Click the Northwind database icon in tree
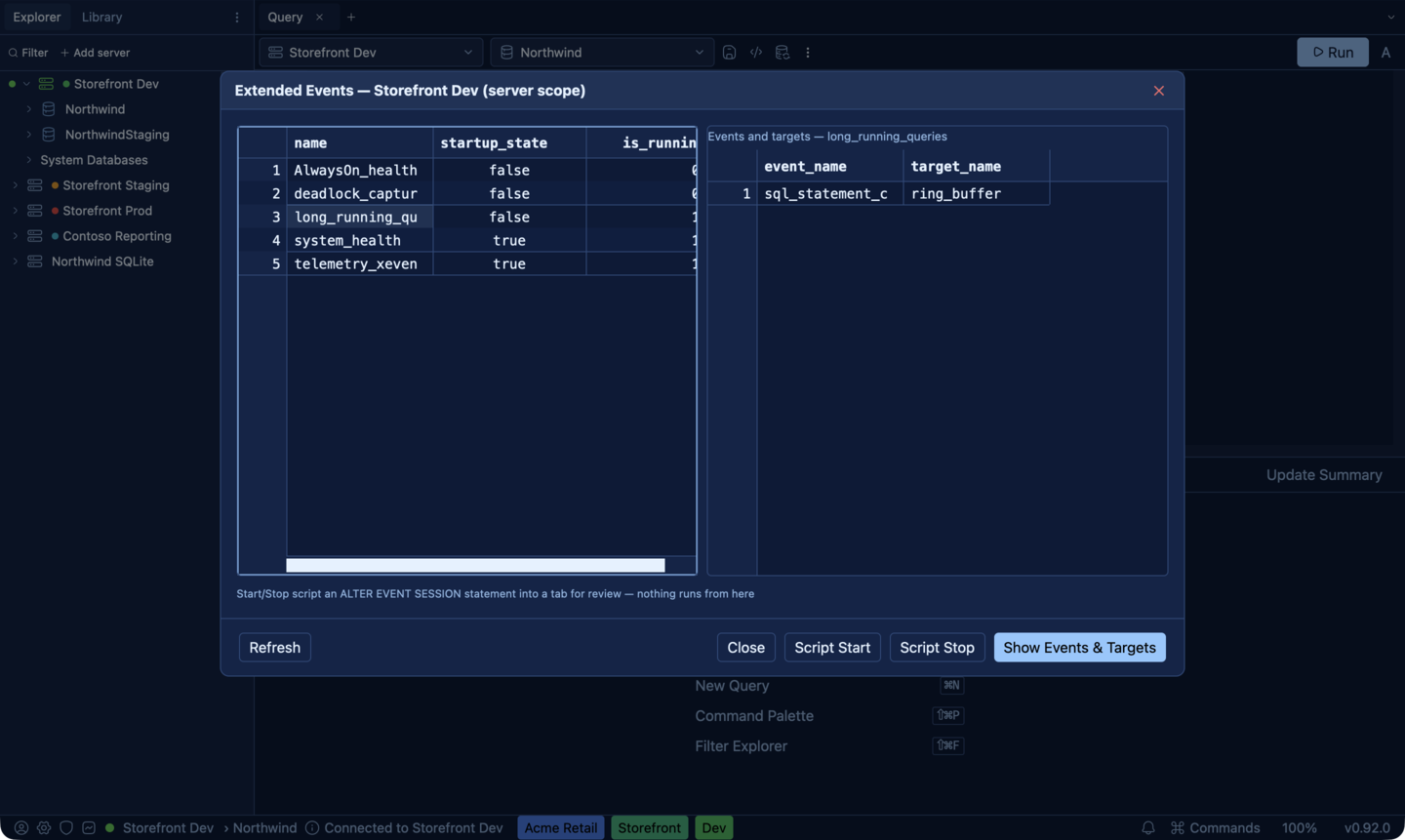 pyautogui.click(x=49, y=109)
